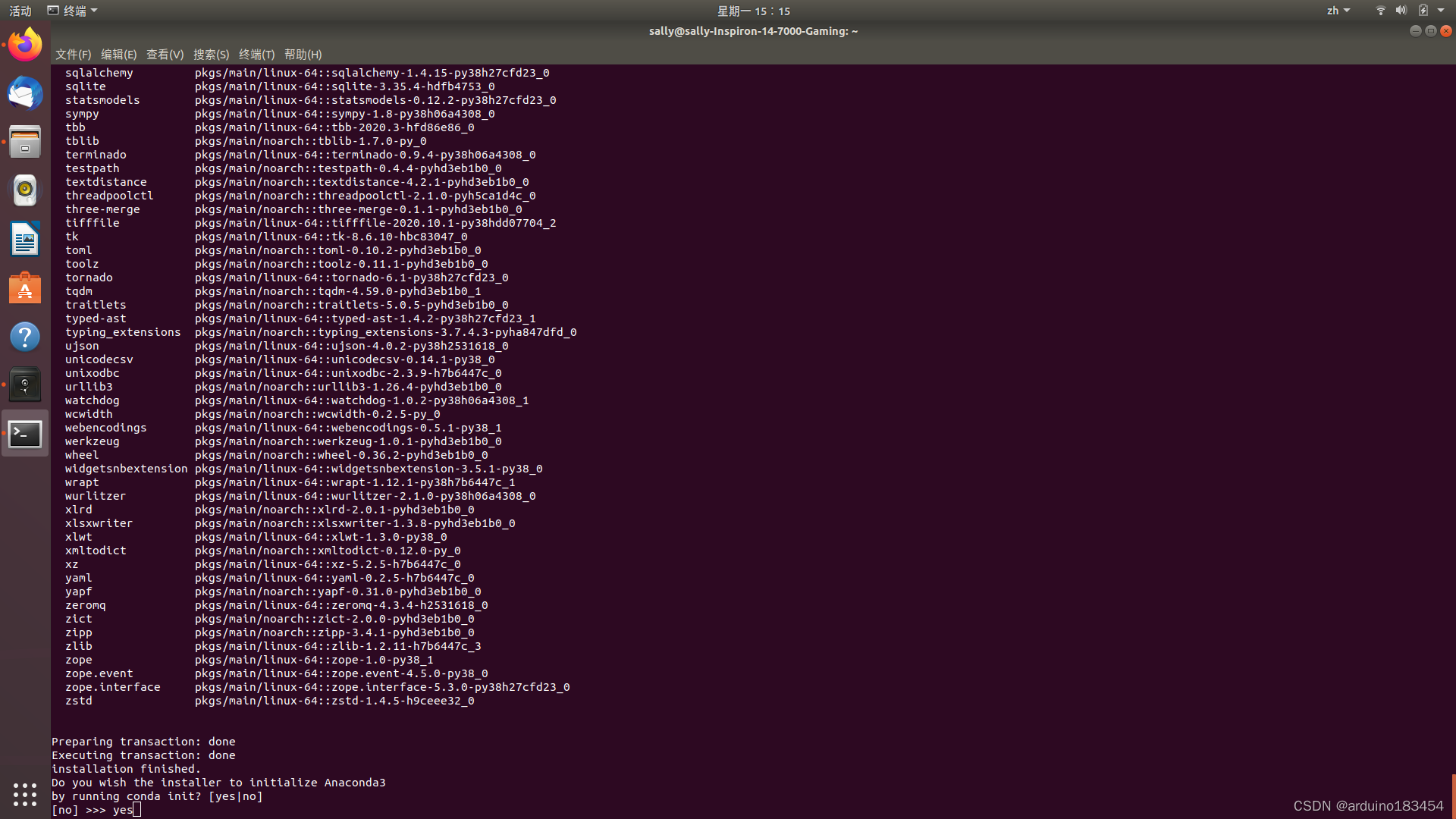This screenshot has height=819, width=1456.
Task: Show all applications grid button
Action: tap(25, 794)
